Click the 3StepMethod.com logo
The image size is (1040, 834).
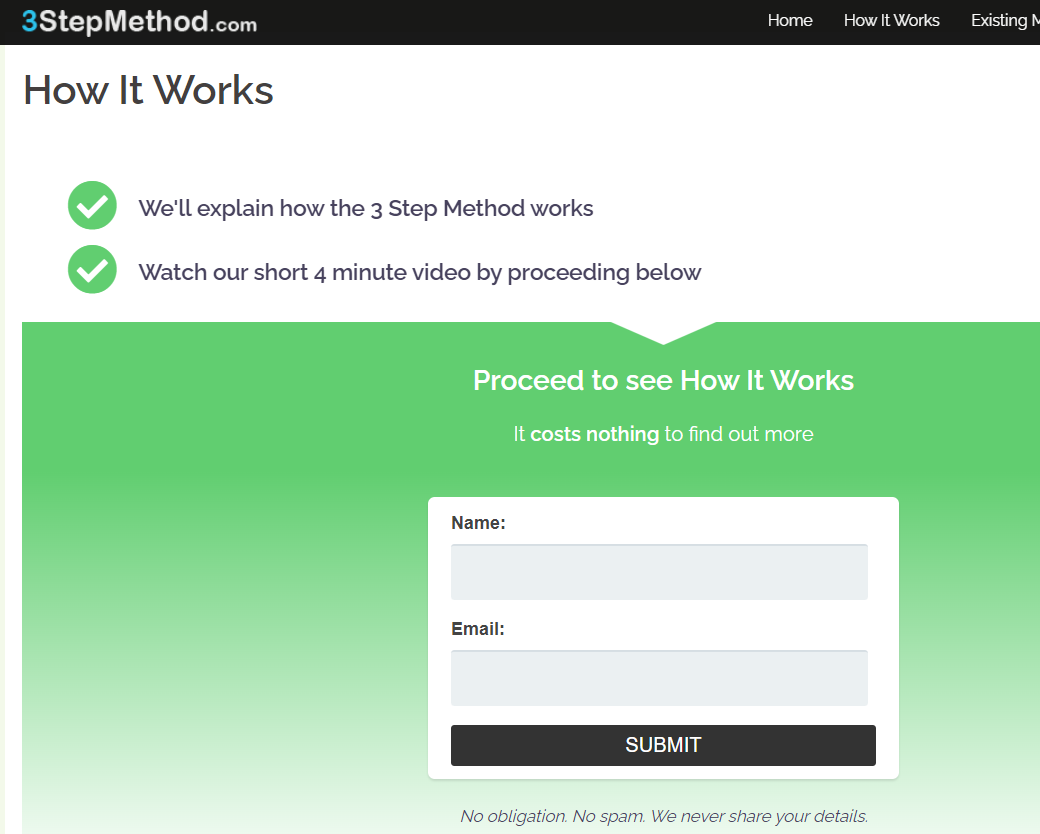tap(138, 22)
